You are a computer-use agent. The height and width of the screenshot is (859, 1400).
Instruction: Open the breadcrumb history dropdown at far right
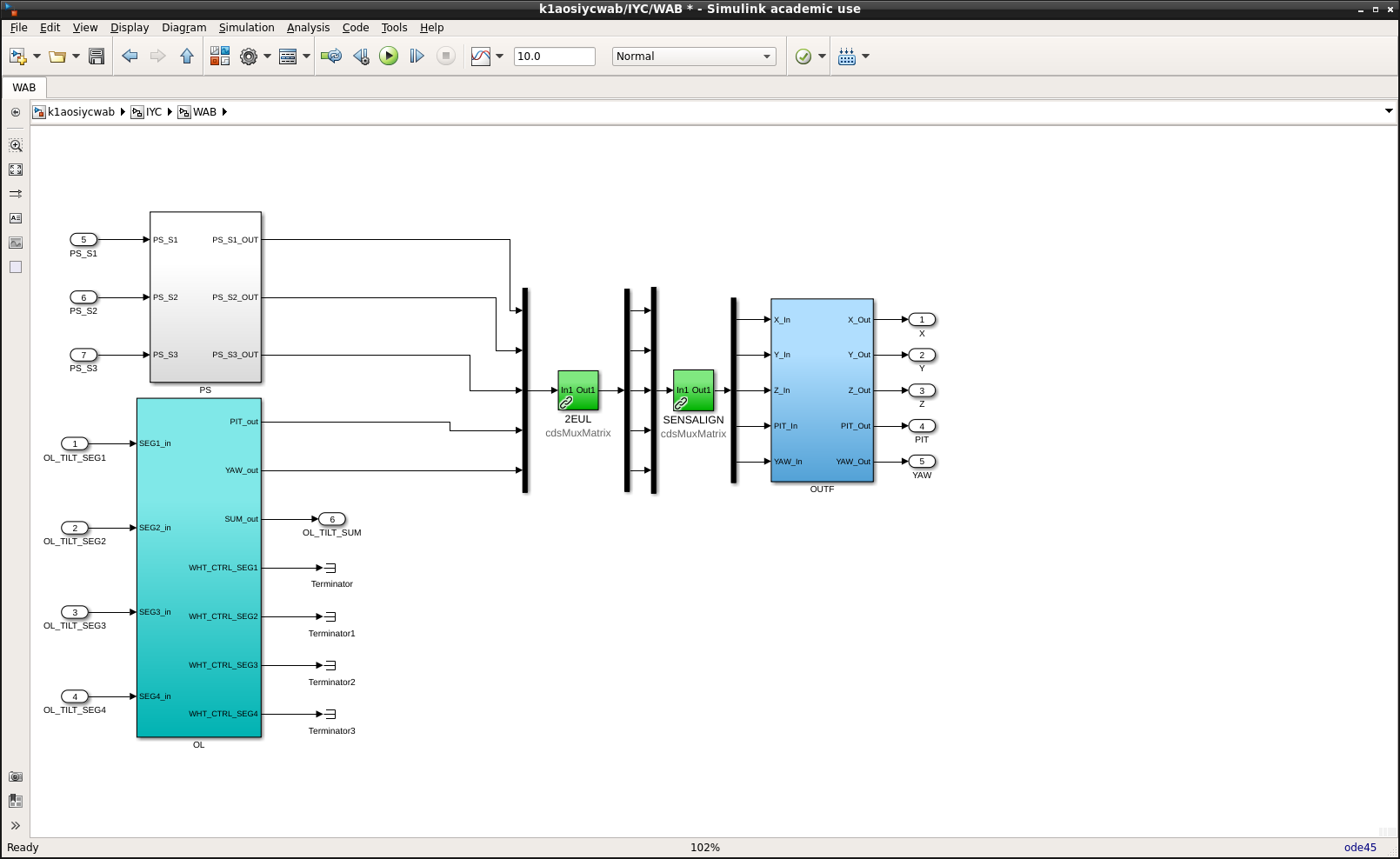(1389, 111)
